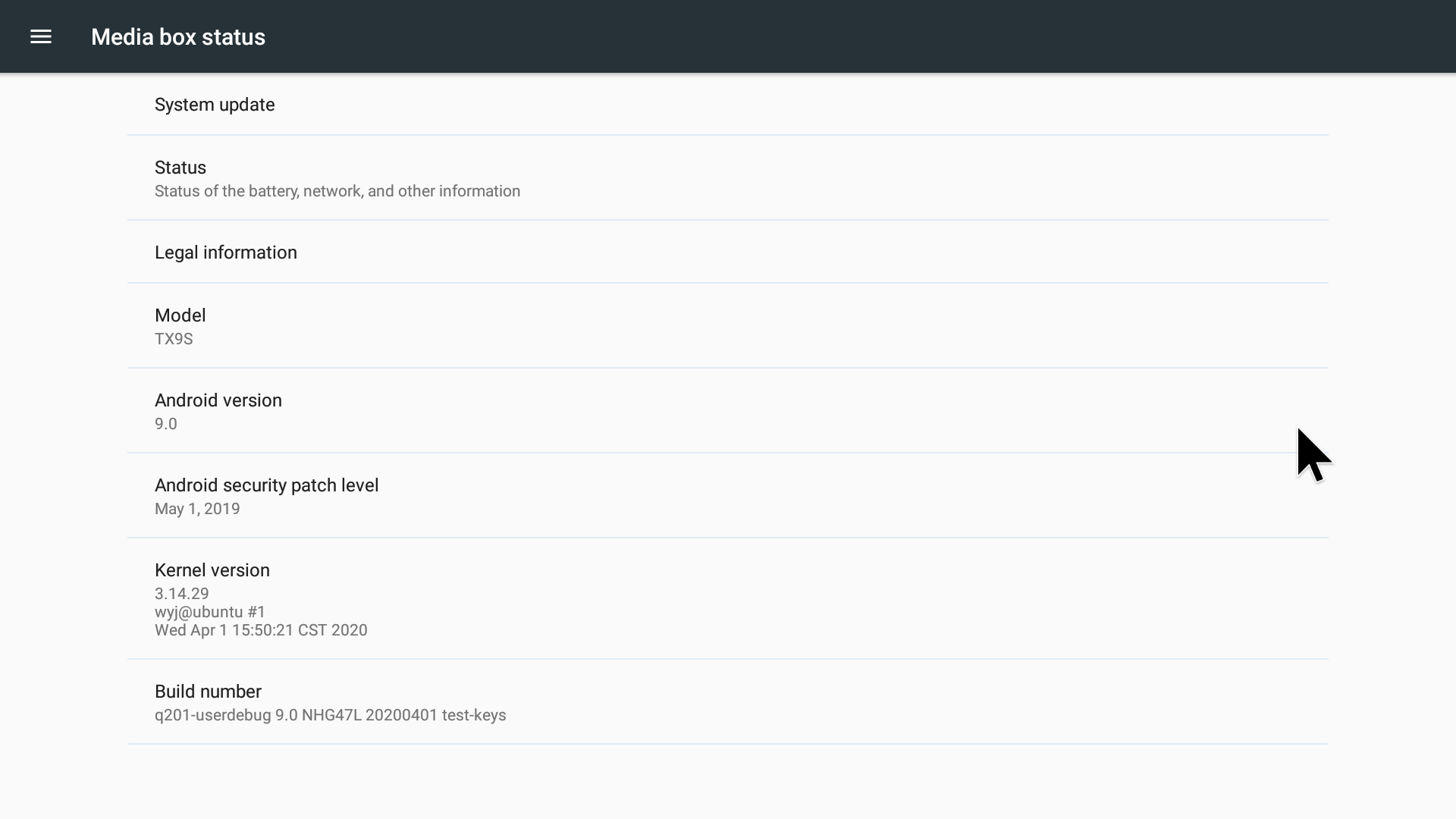
Task: Click the Media box status title
Action: [x=178, y=37]
